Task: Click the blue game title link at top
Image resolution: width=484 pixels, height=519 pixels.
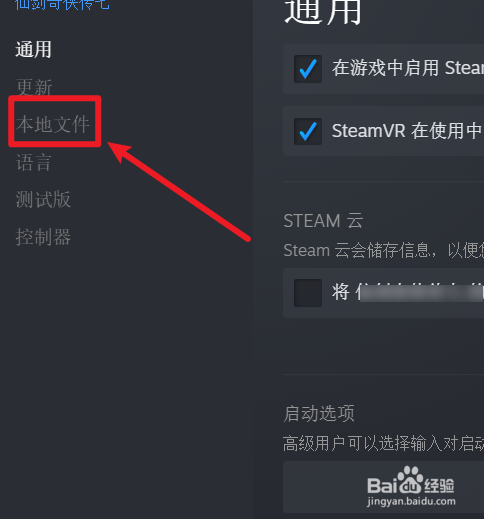Action: click(x=62, y=5)
